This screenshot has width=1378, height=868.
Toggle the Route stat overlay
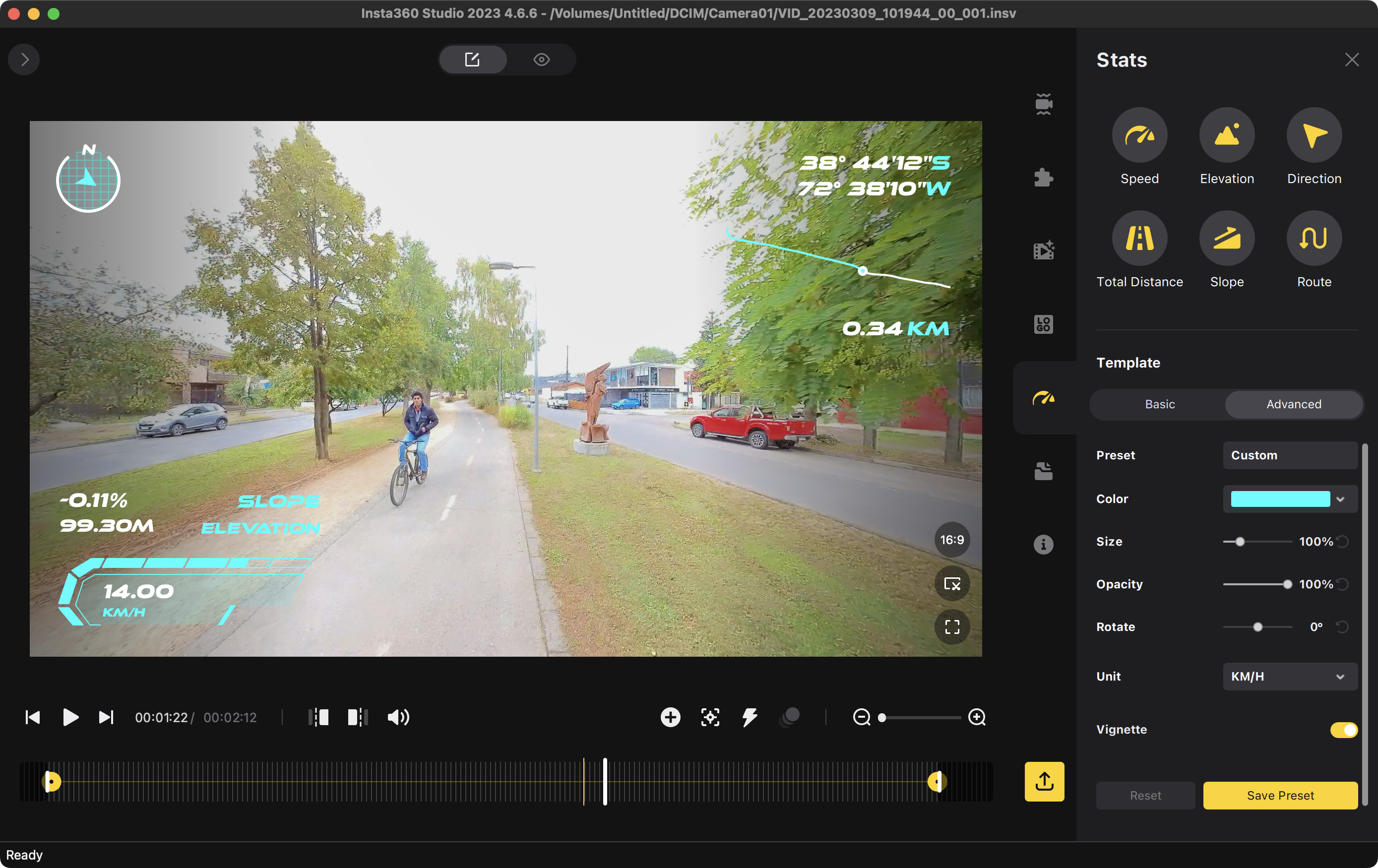1314,238
